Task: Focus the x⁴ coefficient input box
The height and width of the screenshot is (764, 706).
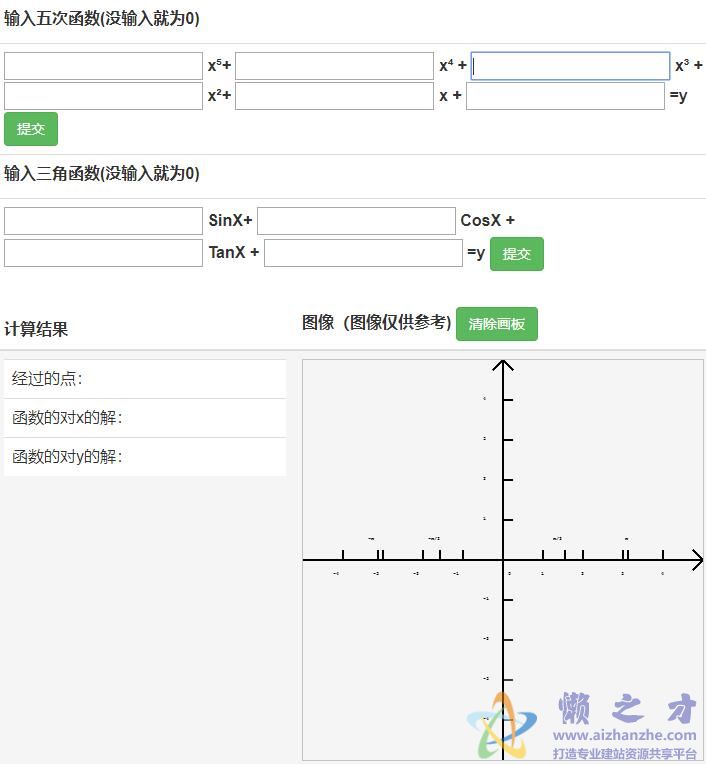Action: 334,66
